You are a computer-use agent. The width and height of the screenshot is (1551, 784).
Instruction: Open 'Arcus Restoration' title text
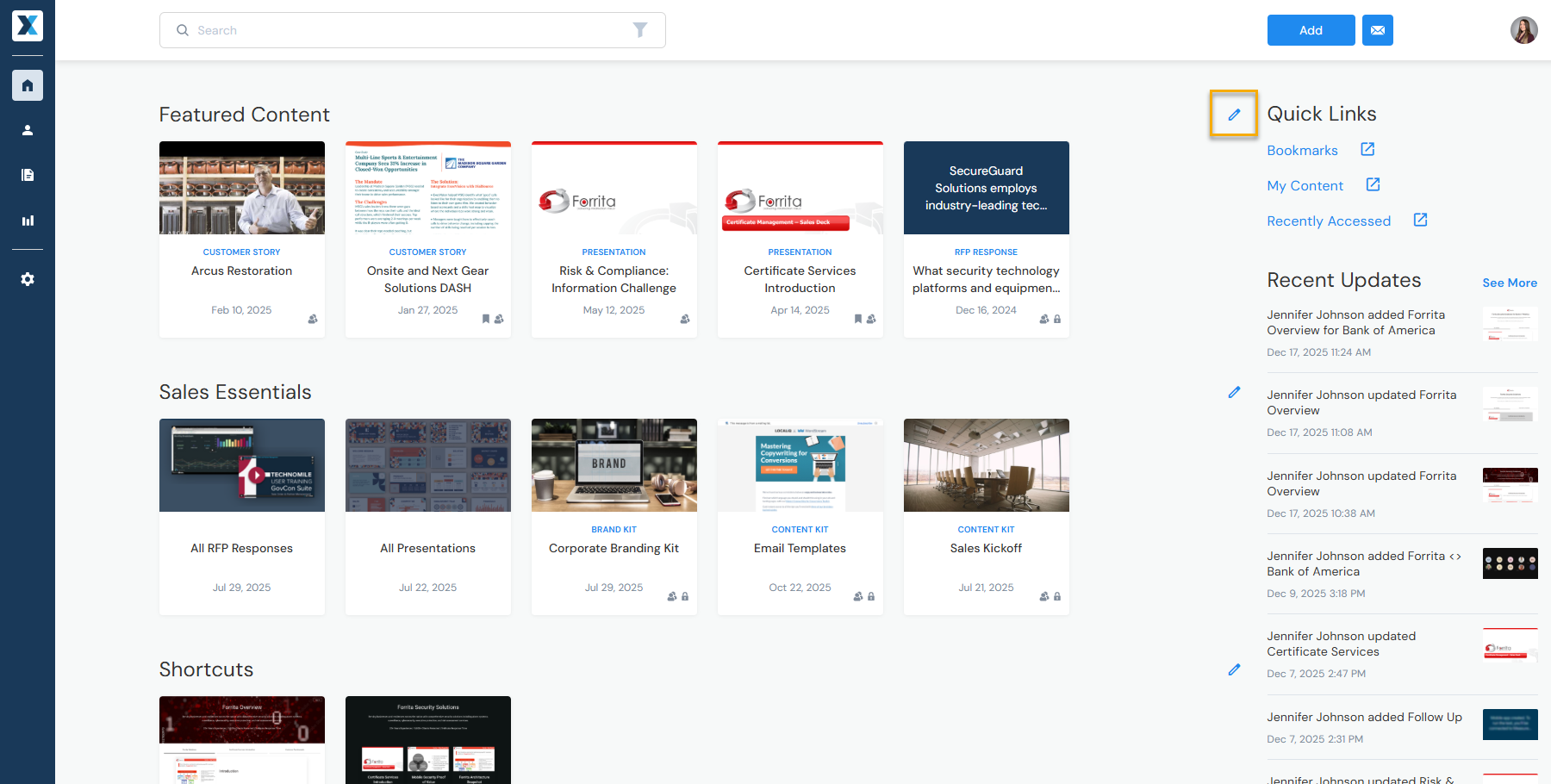click(x=242, y=271)
